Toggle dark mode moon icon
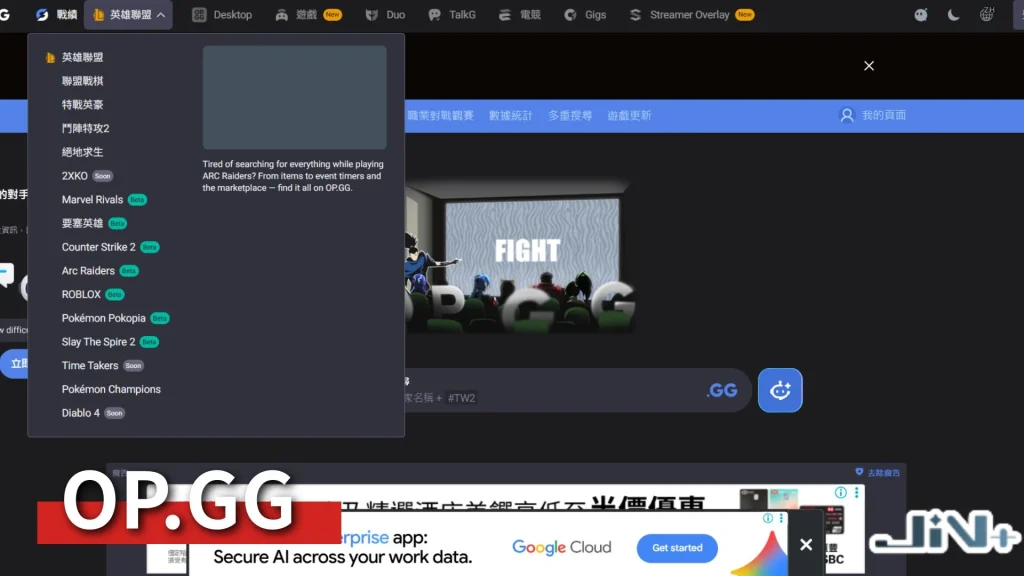Image resolution: width=1024 pixels, height=576 pixels. tap(953, 14)
